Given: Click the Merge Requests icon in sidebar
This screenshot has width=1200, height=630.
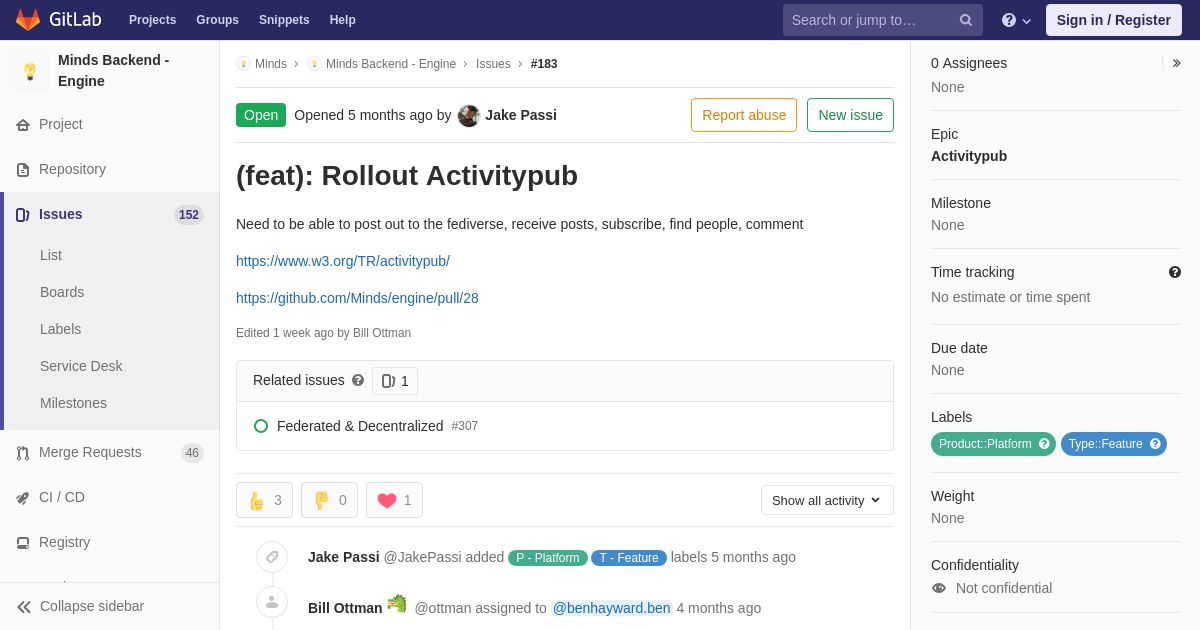Looking at the screenshot, I should coord(23,453).
